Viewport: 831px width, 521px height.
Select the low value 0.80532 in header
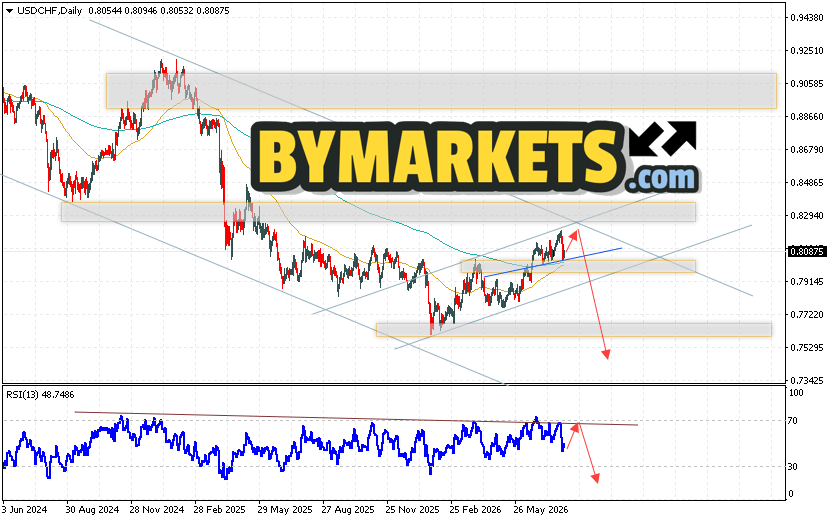[x=176, y=11]
